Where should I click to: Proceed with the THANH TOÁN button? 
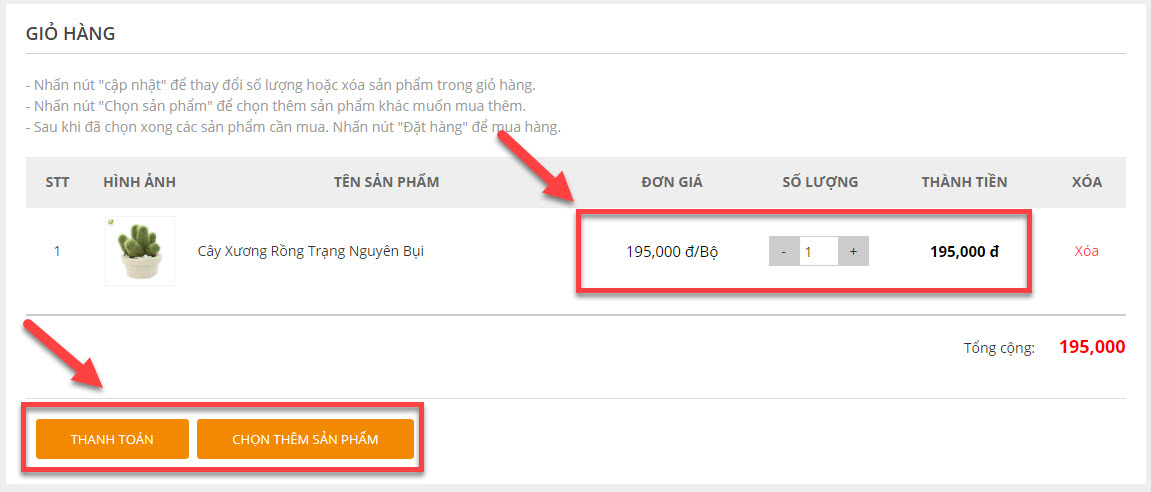[112, 439]
